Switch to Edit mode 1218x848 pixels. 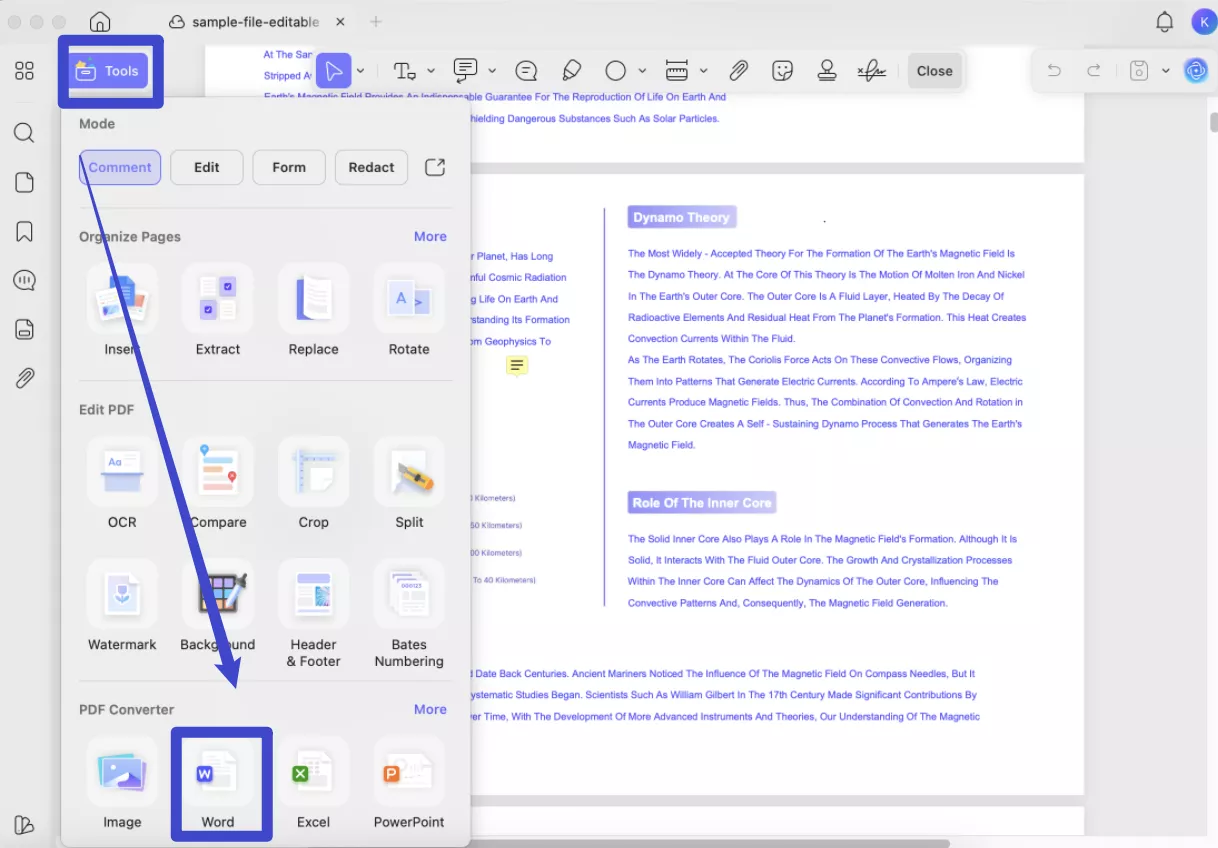click(x=206, y=167)
